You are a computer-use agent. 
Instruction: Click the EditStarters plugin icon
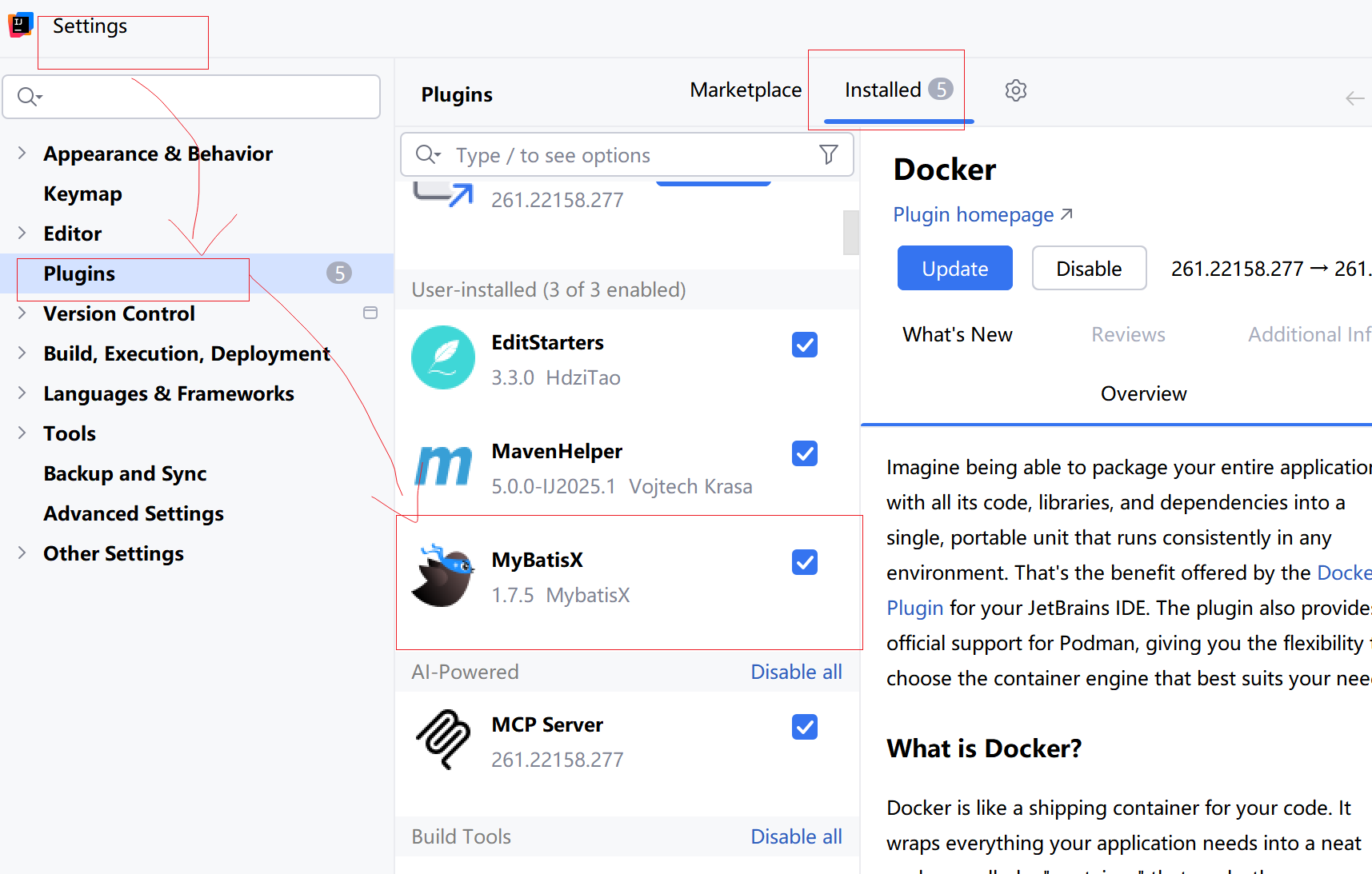pos(443,357)
